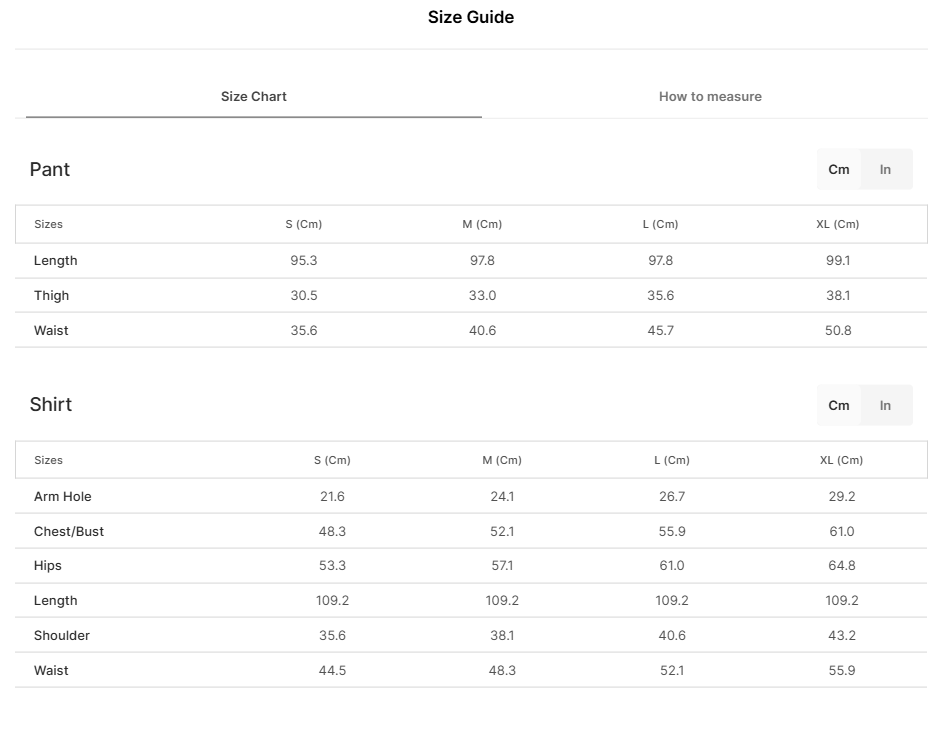This screenshot has height=737, width=938.
Task: Click the Shirt section title
Action: tap(51, 405)
